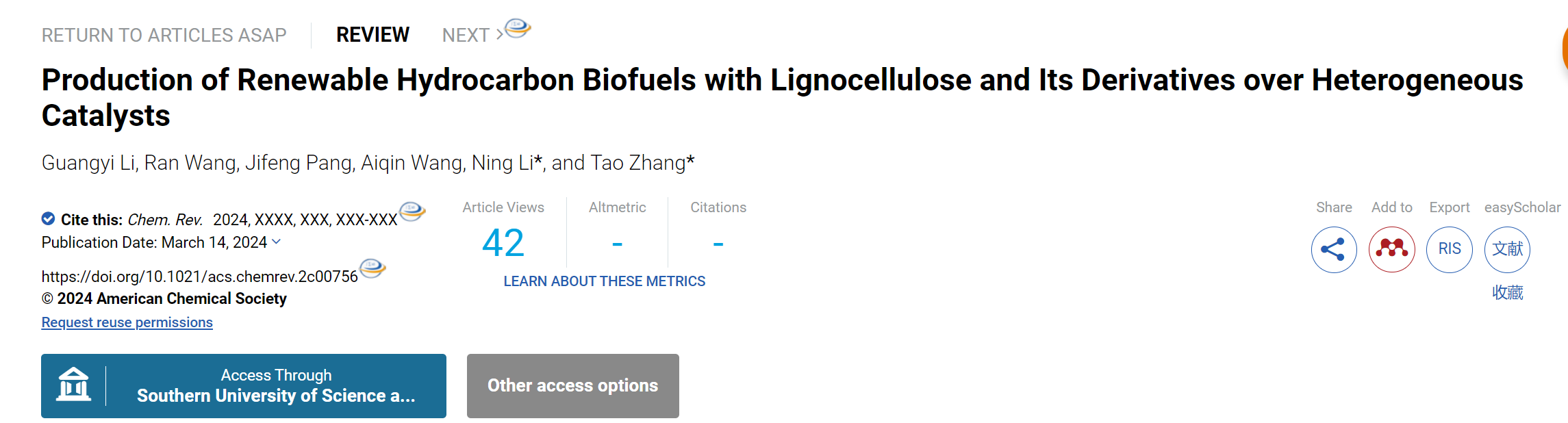Go to NEXT article
The image size is (1568, 423).
[x=472, y=35]
